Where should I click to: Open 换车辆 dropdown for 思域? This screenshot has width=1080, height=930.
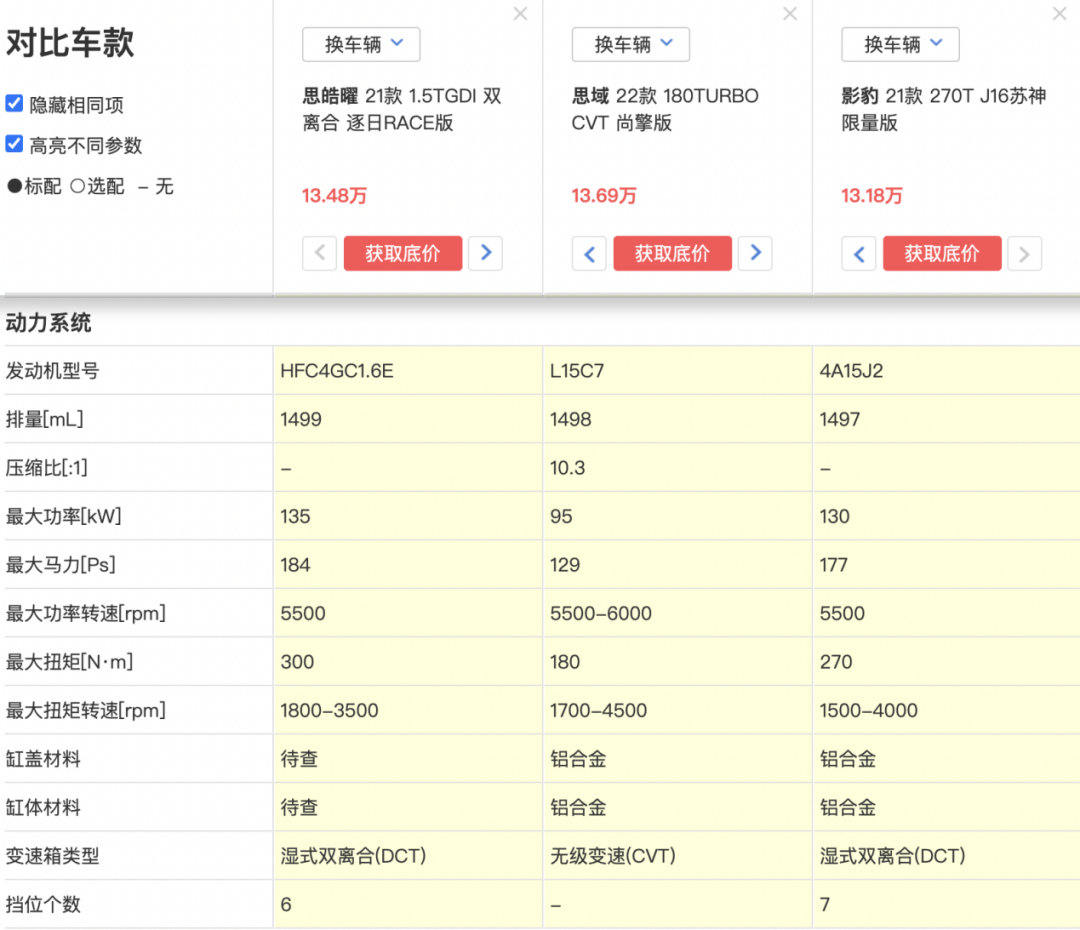(630, 44)
